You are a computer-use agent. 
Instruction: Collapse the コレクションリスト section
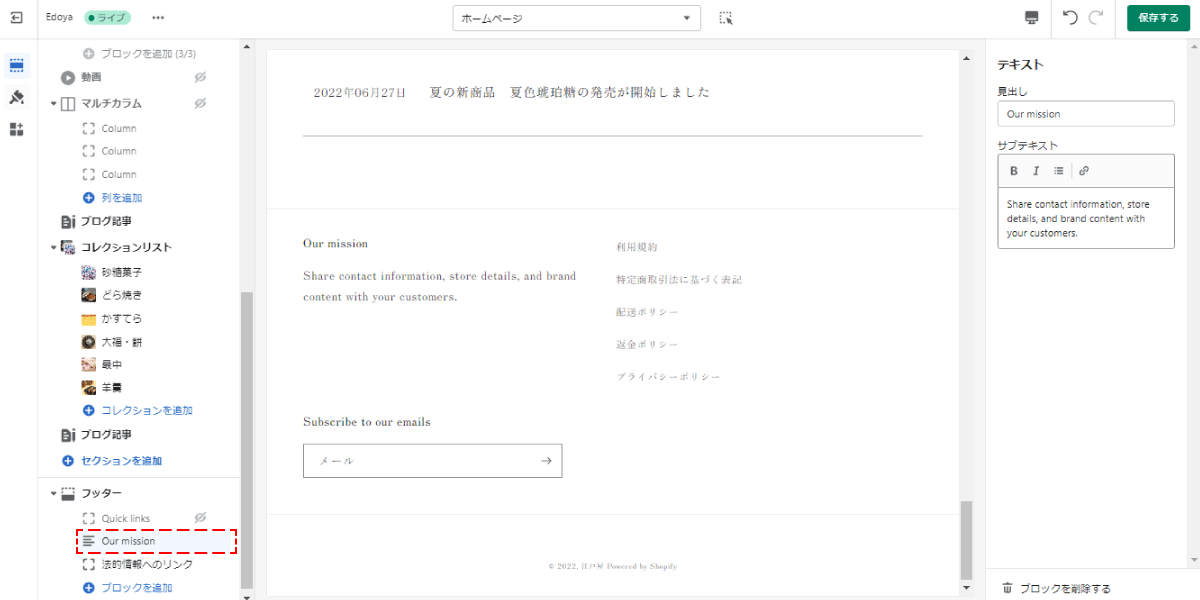(53, 247)
